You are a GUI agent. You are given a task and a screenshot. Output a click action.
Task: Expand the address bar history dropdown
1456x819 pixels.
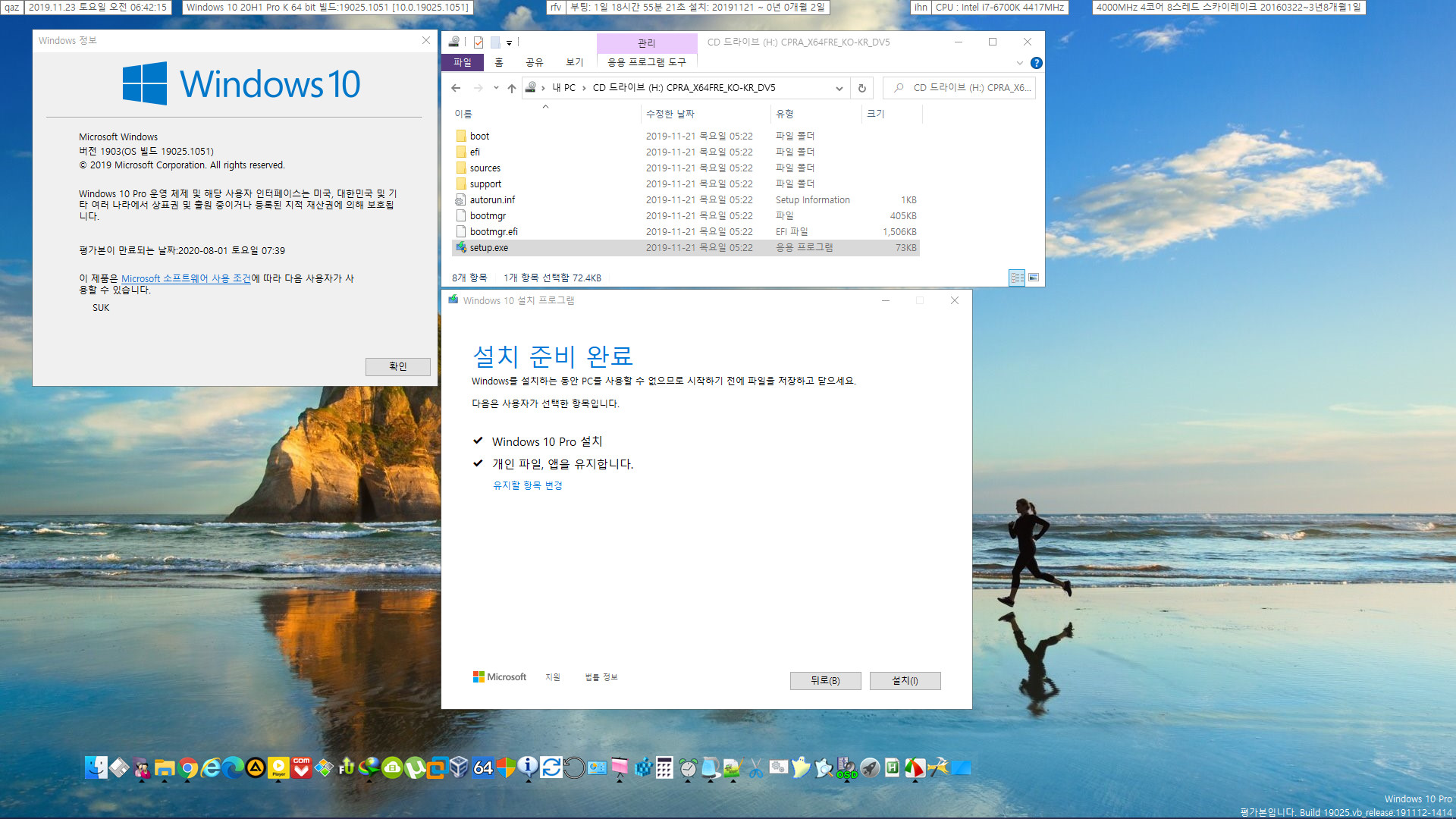pyautogui.click(x=839, y=88)
